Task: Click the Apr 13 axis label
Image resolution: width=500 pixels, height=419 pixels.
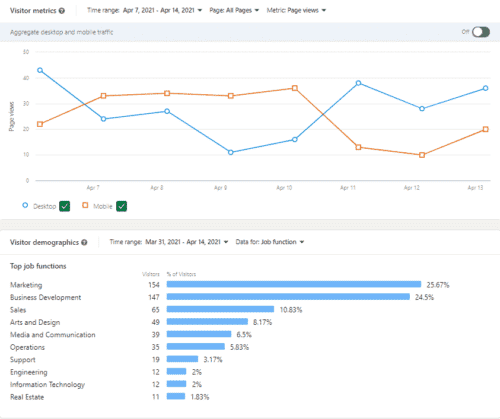Action: [x=475, y=188]
